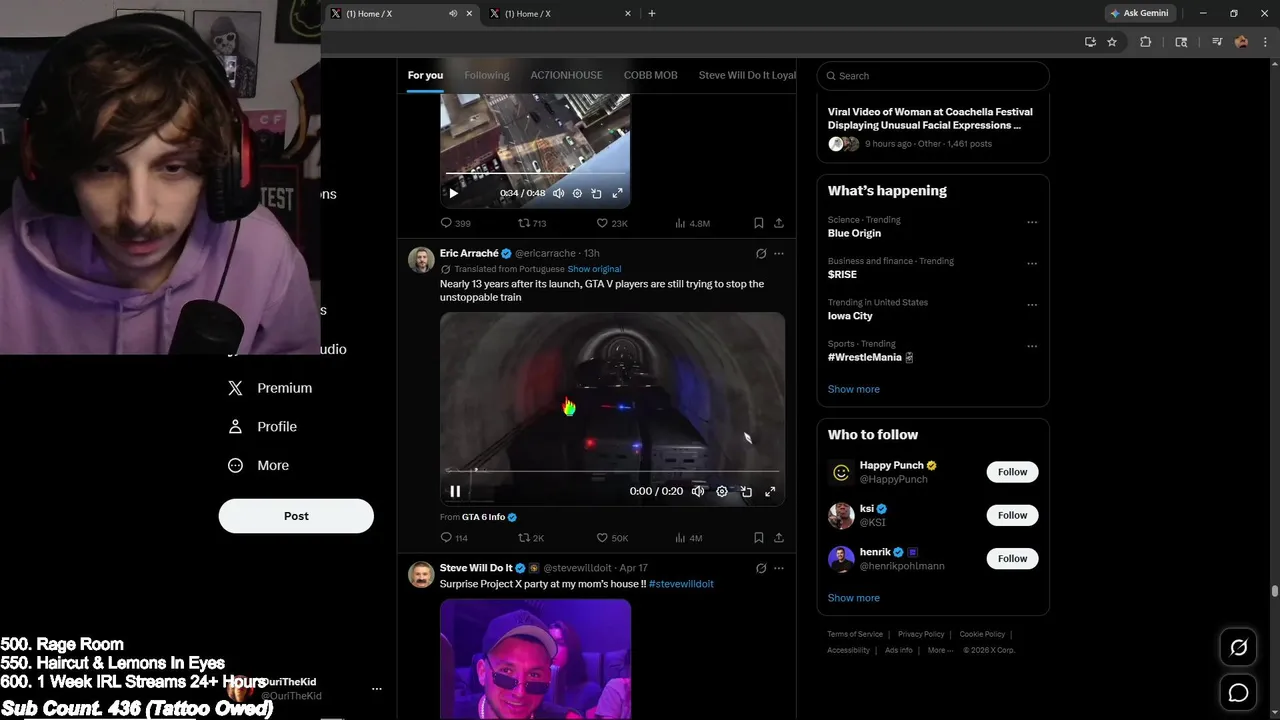1280x720 pixels.
Task: Open the AC7IONHOUSE tab
Action: pyautogui.click(x=566, y=75)
